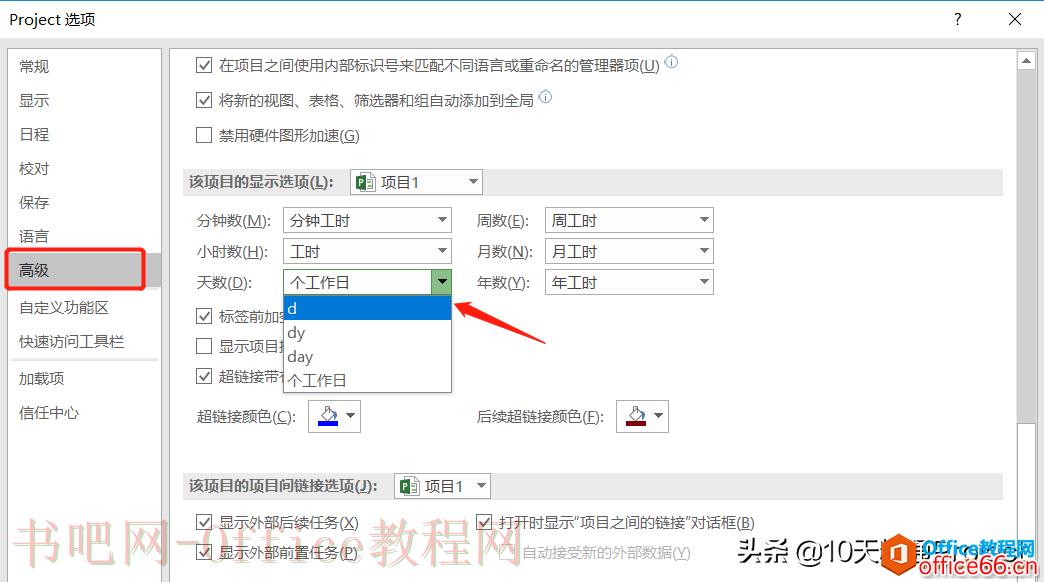Toggle the 显示项目 checkbox
This screenshot has height=582, width=1044.
204,346
